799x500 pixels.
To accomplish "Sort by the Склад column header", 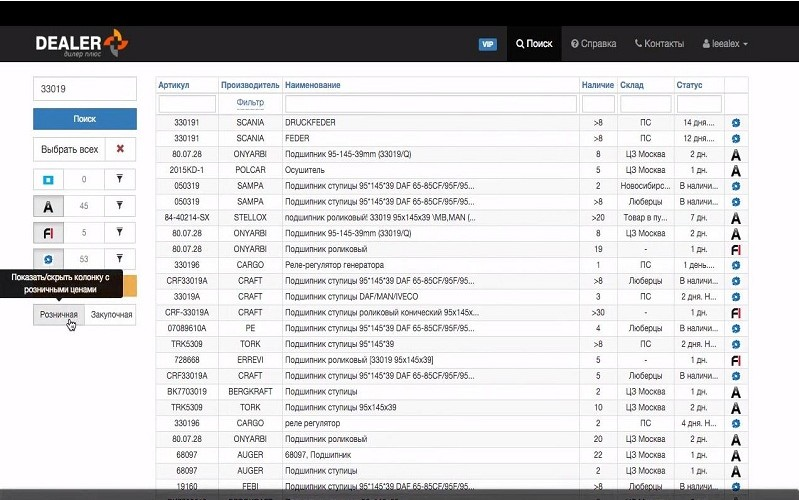I will coord(632,85).
